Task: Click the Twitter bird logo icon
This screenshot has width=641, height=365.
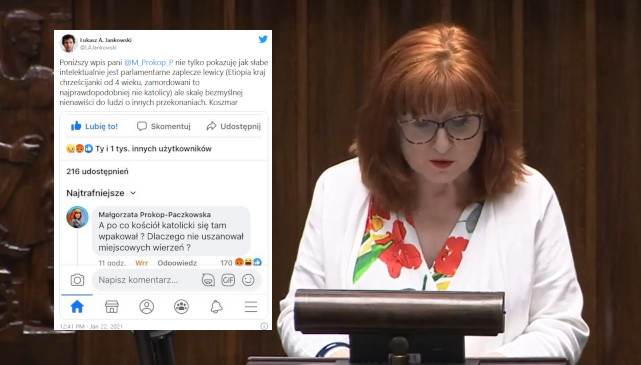Action: tap(263, 39)
